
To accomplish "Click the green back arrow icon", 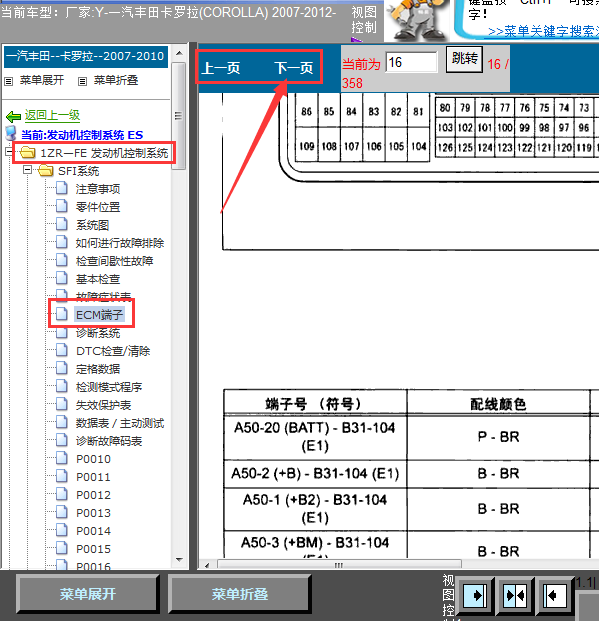I will click(x=13, y=116).
